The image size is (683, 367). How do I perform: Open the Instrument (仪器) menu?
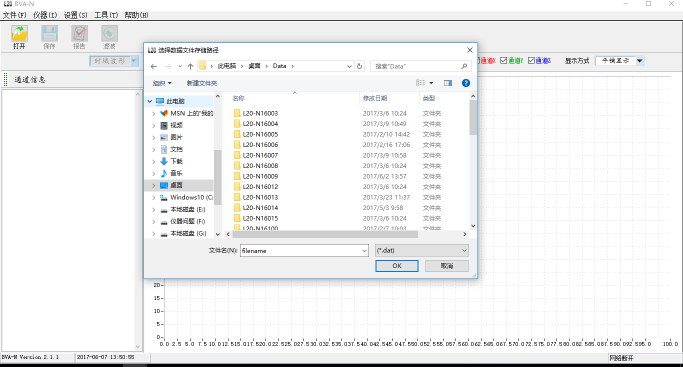45,15
